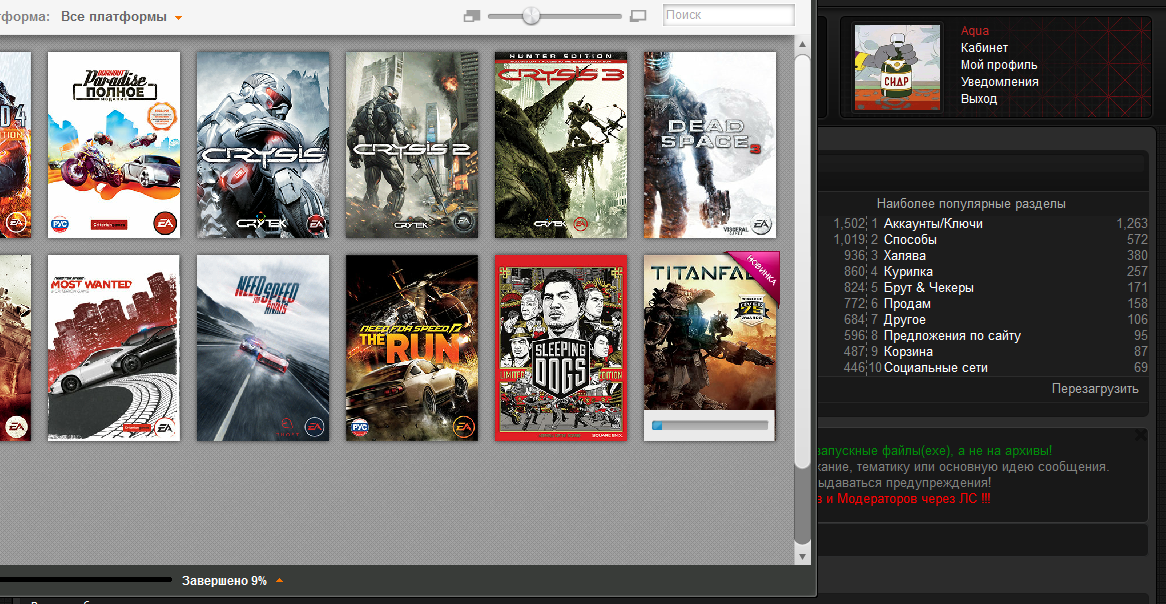The width and height of the screenshot is (1166, 604).
Task: Open the Способы forum section
Action: [910, 240]
